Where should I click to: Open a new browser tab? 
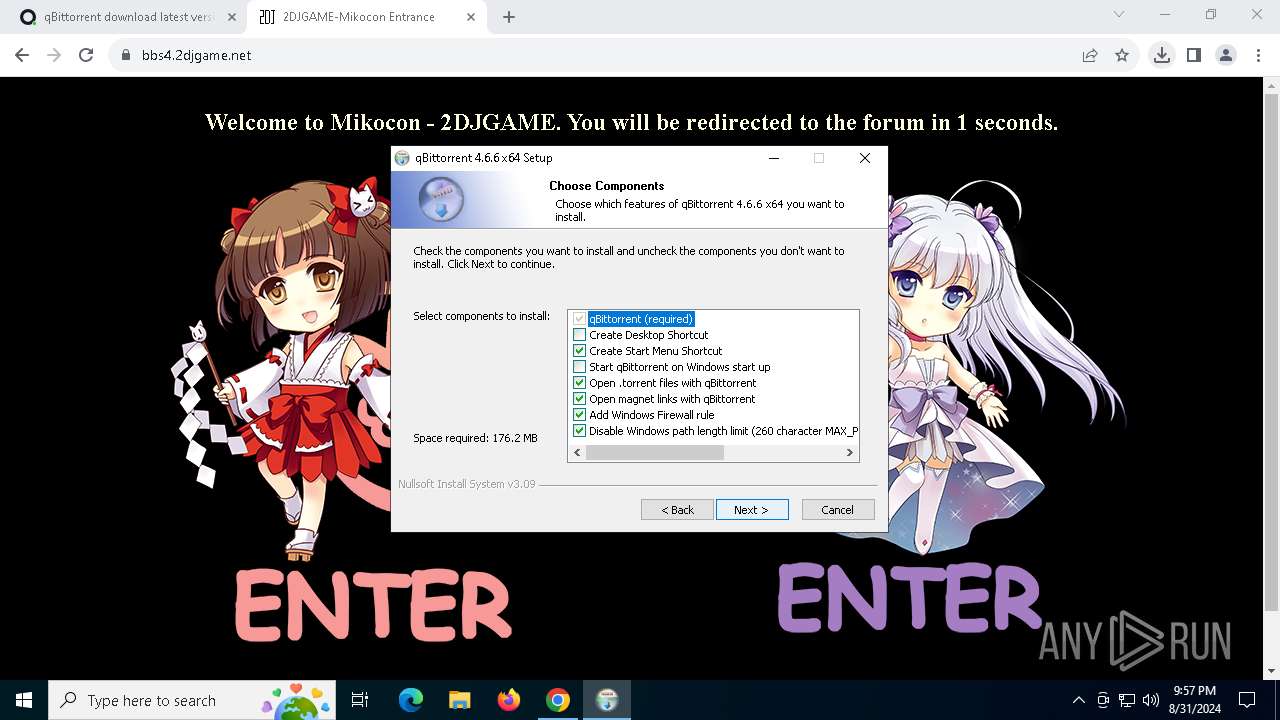pyautogui.click(x=509, y=17)
